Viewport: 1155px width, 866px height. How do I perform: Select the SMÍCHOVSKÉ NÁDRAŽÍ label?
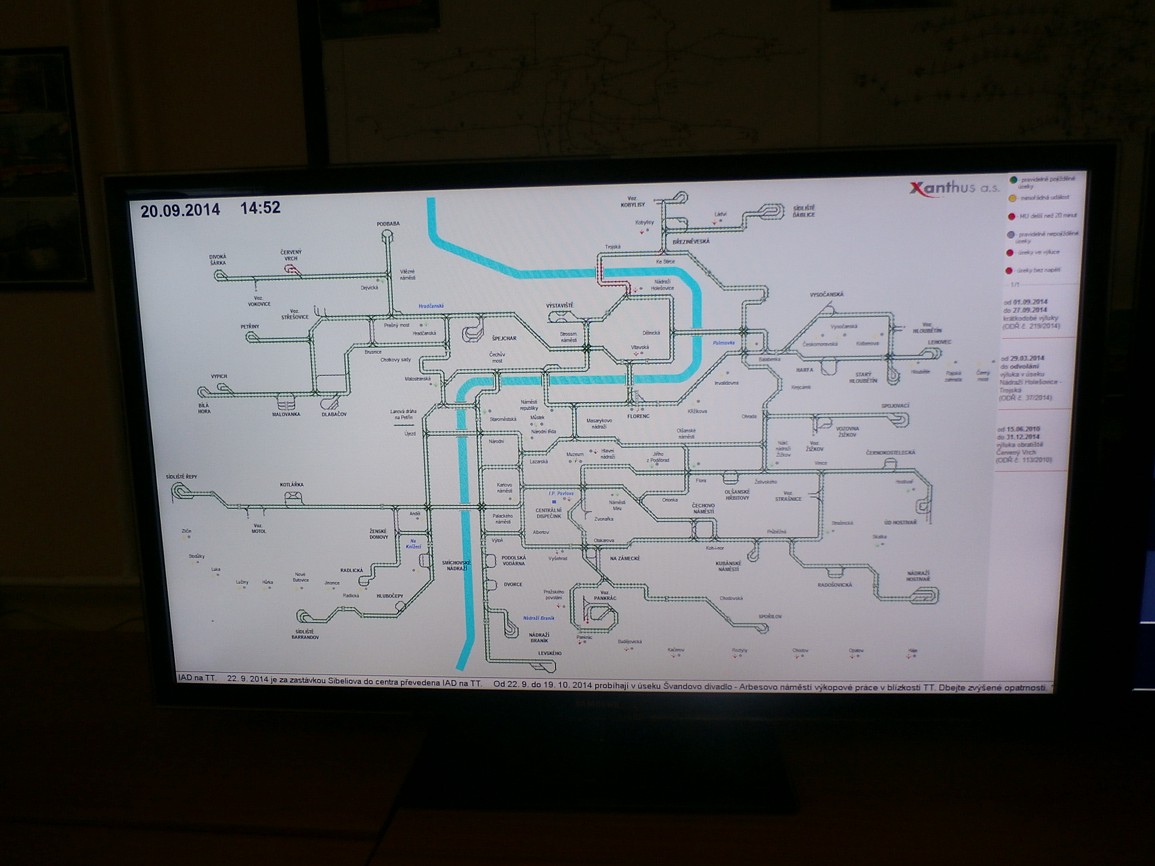pyautogui.click(x=456, y=565)
